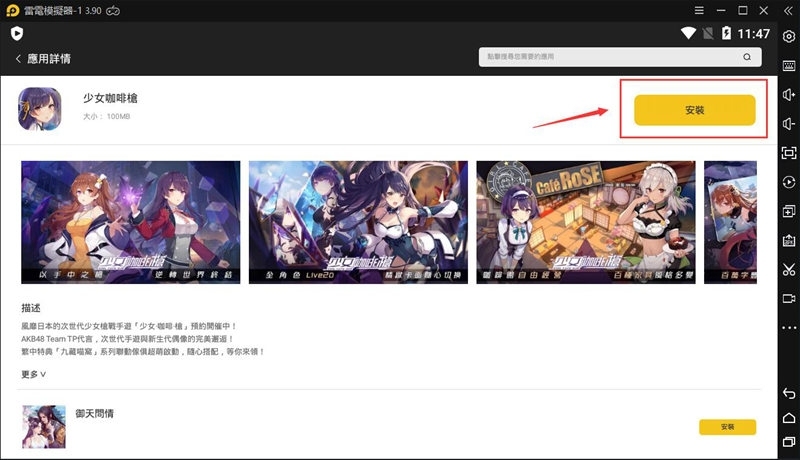
Task: Toggle fullscreen from sidebar
Action: pyautogui.click(x=789, y=153)
